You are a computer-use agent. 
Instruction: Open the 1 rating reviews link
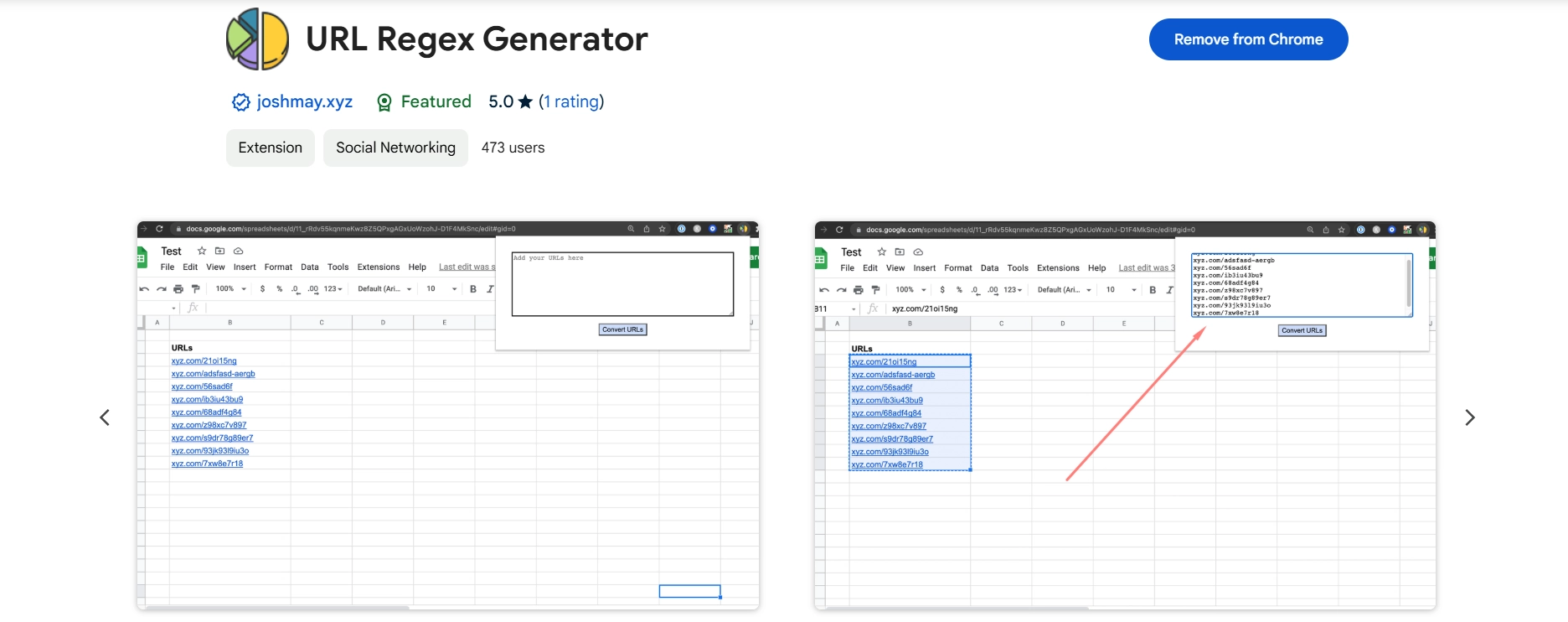(x=571, y=101)
